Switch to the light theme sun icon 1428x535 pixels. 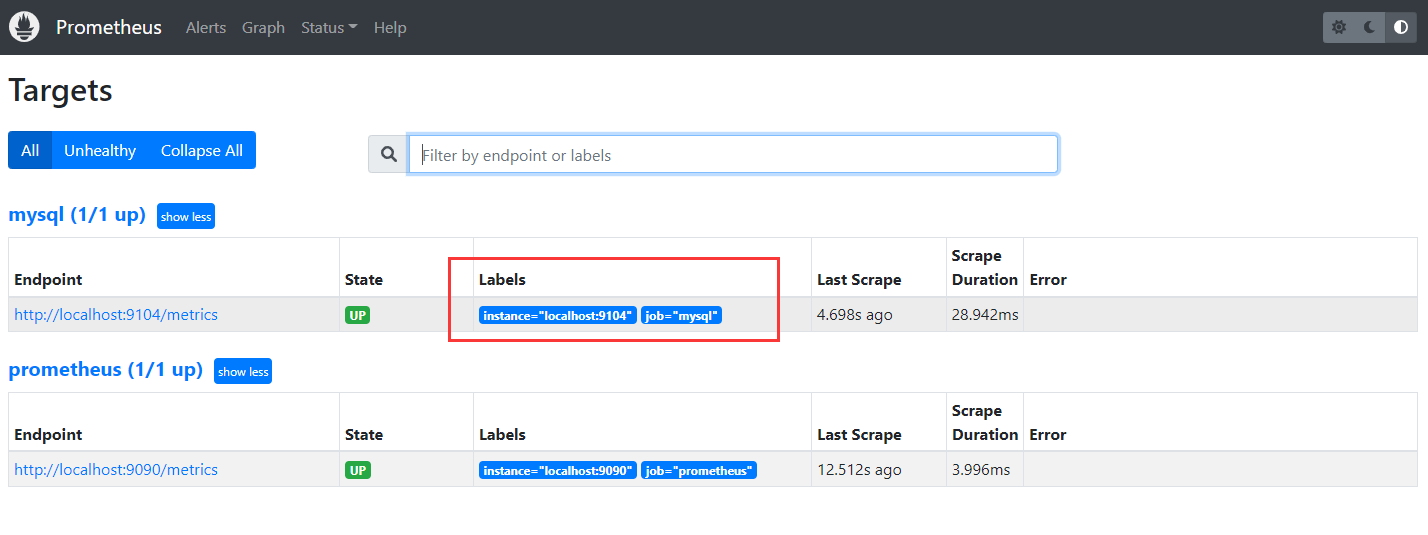pos(1339,27)
